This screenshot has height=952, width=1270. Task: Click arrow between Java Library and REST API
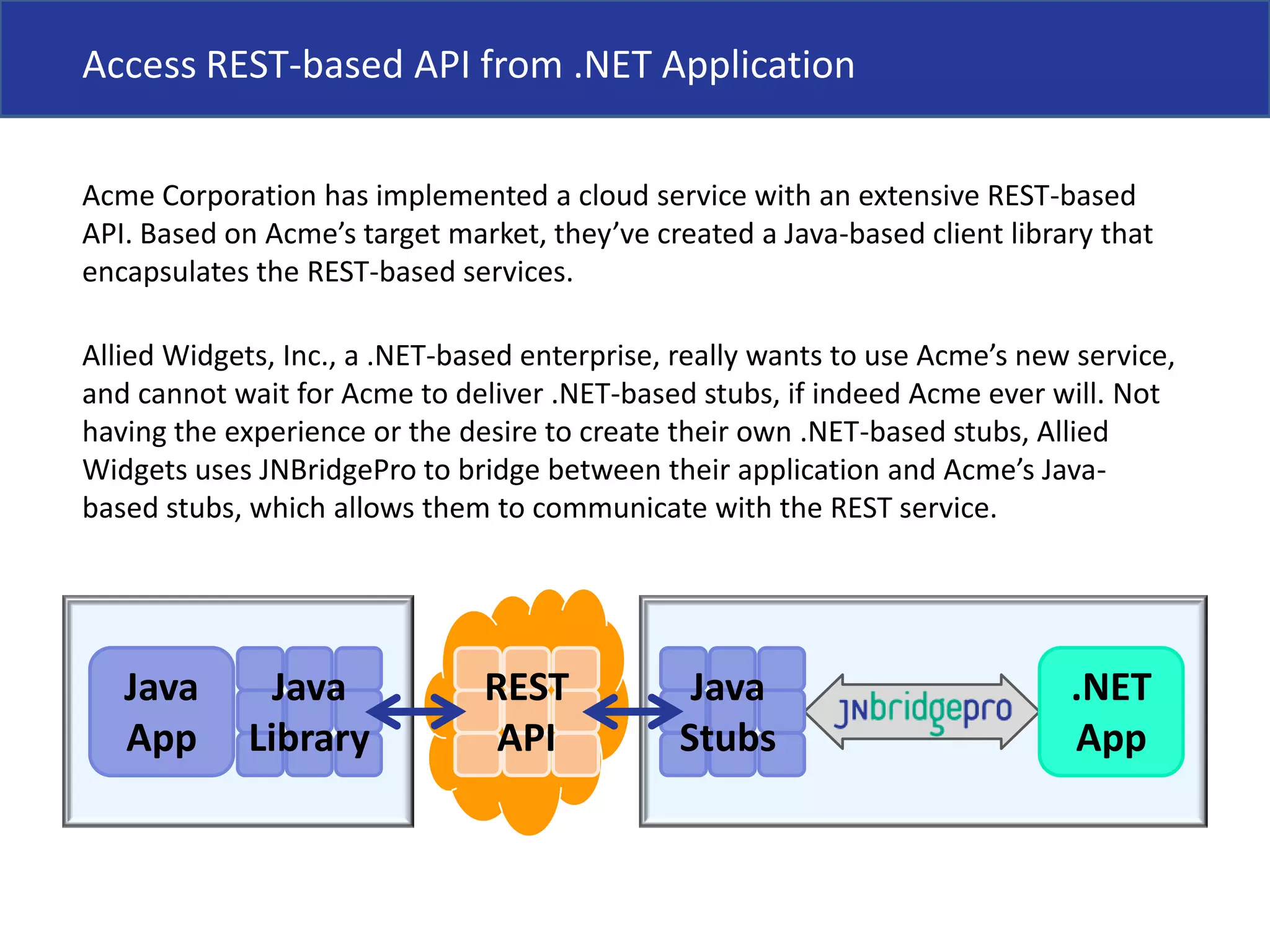click(x=415, y=712)
